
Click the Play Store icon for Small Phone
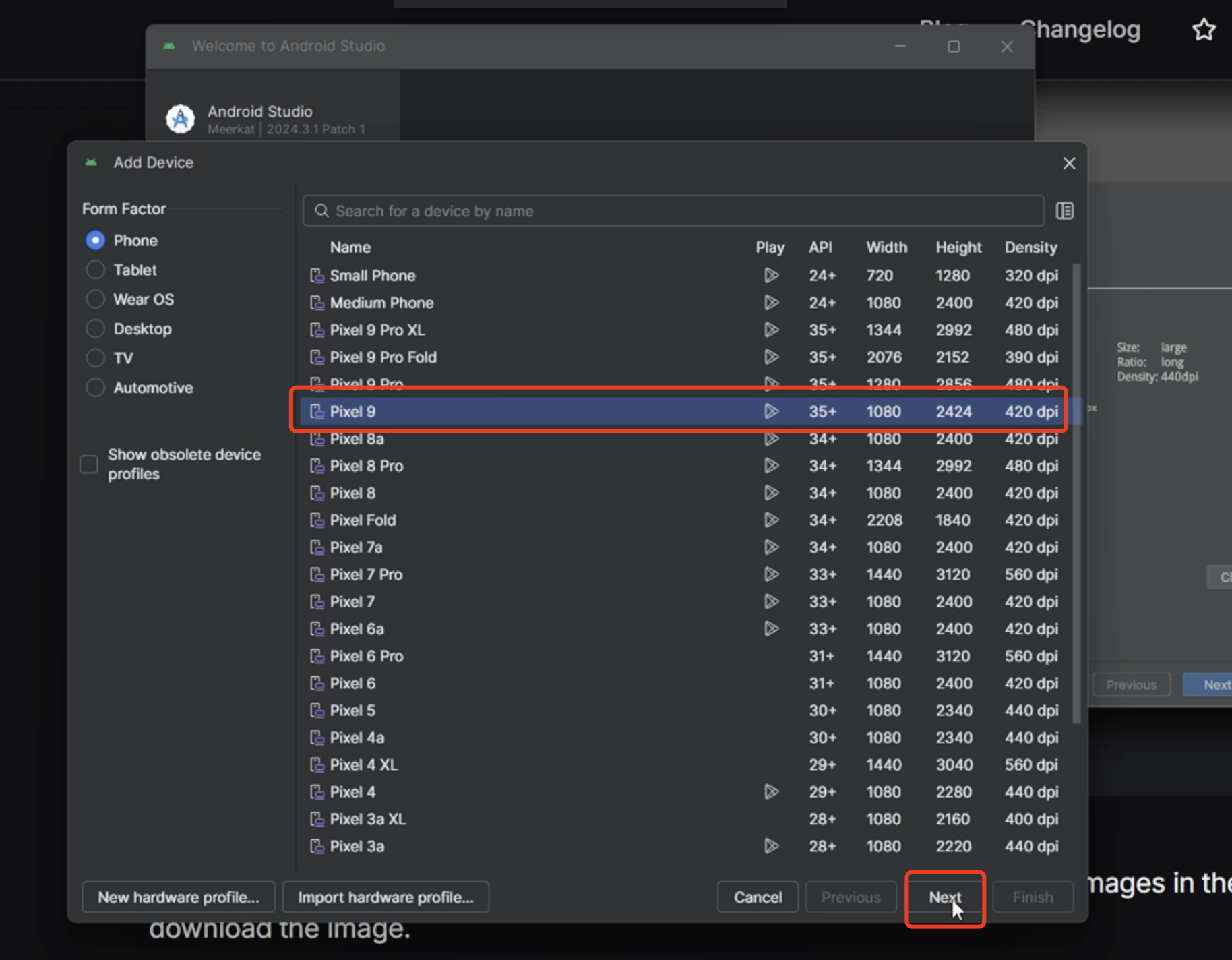[x=772, y=276]
